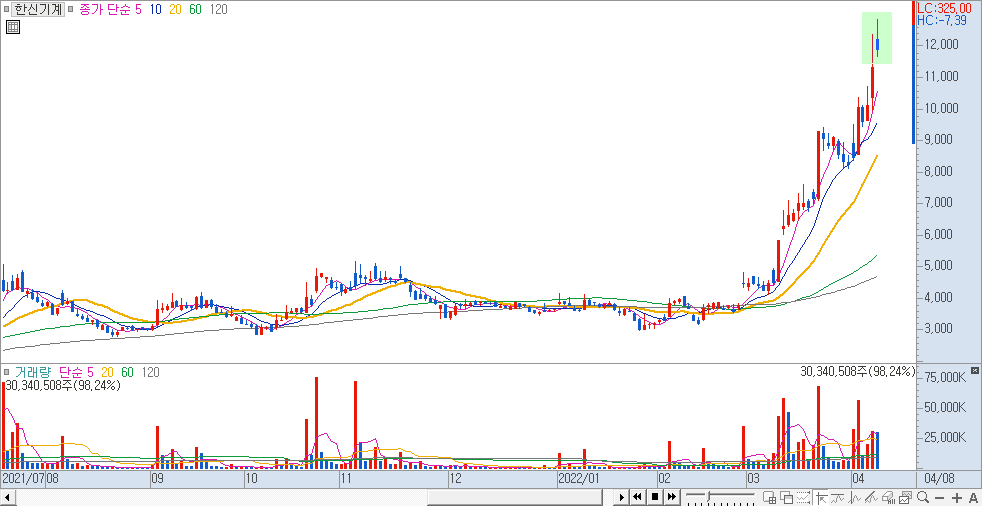This screenshot has height=506, width=982.
Task: Click the 거래량 volume indicator label
Action: [31, 373]
